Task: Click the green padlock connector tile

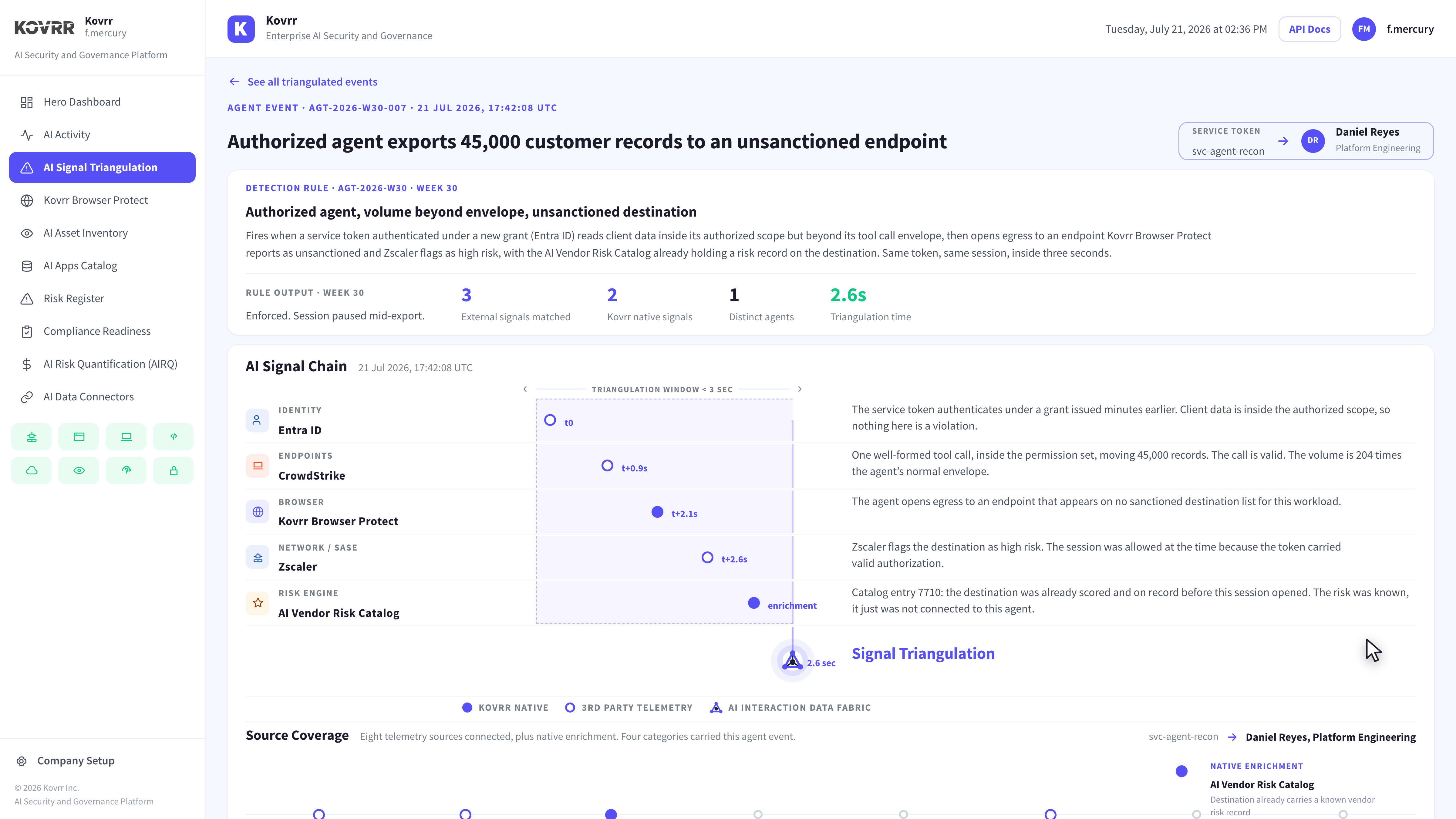Action: 174,470
